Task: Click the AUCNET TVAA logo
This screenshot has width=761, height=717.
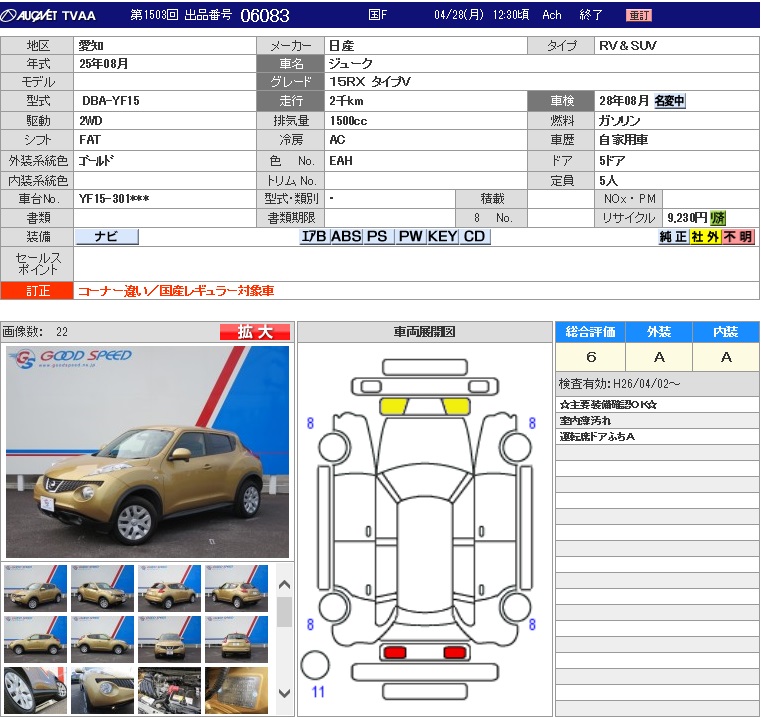Action: point(50,15)
